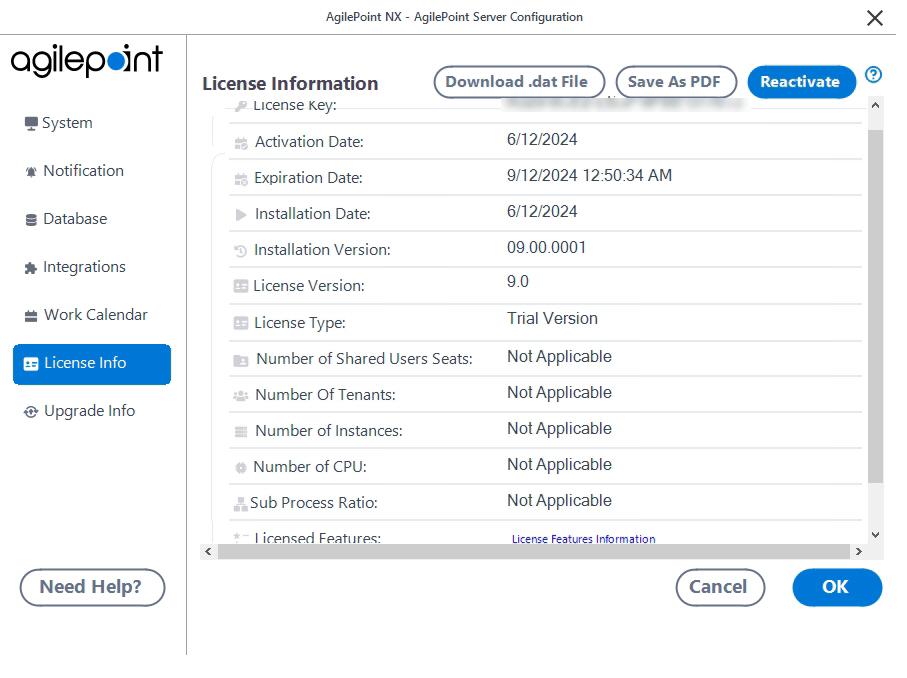Screen dimensions: 907x678
Task: Click the Need Help? button
Action: [93, 587]
